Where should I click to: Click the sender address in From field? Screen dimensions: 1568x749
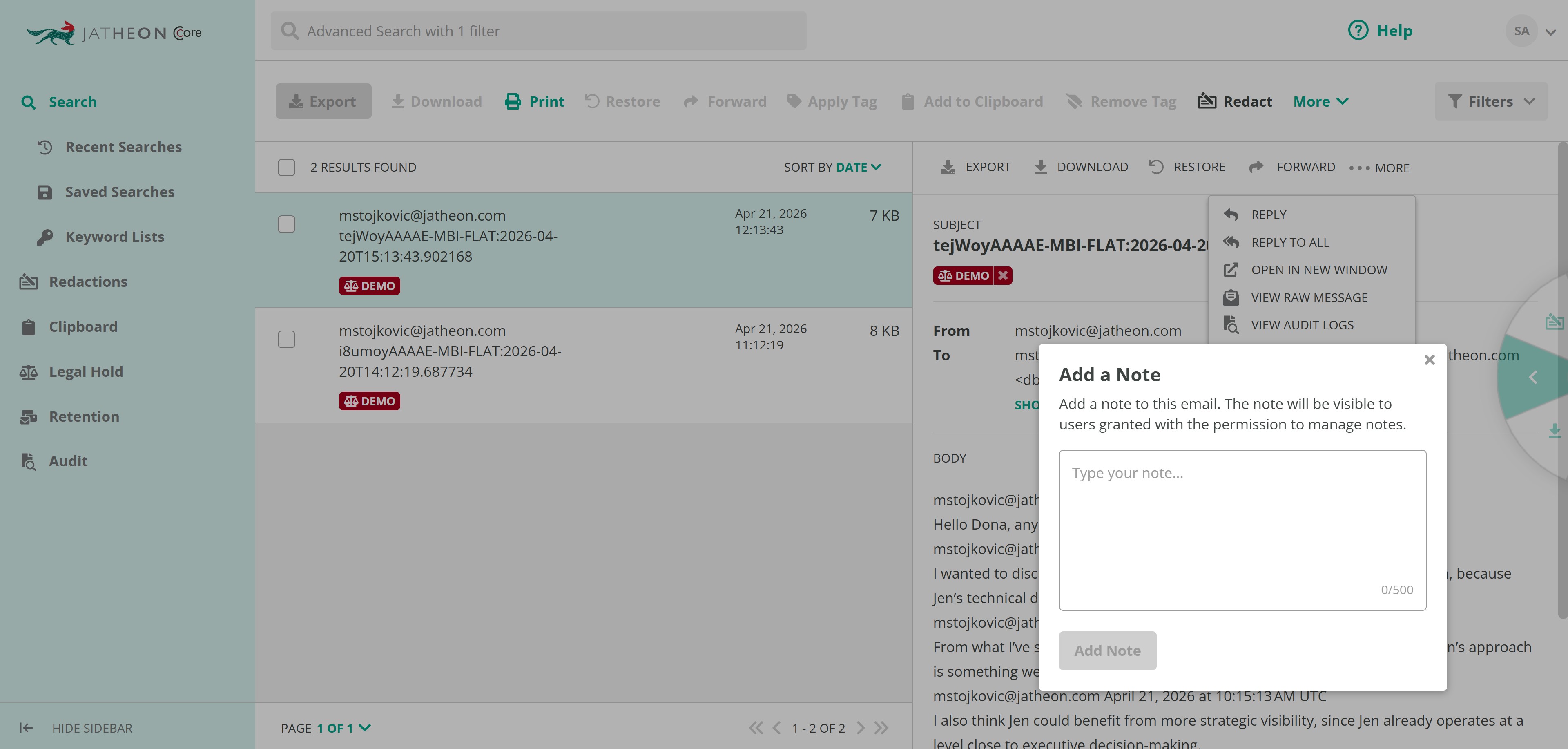(1097, 331)
